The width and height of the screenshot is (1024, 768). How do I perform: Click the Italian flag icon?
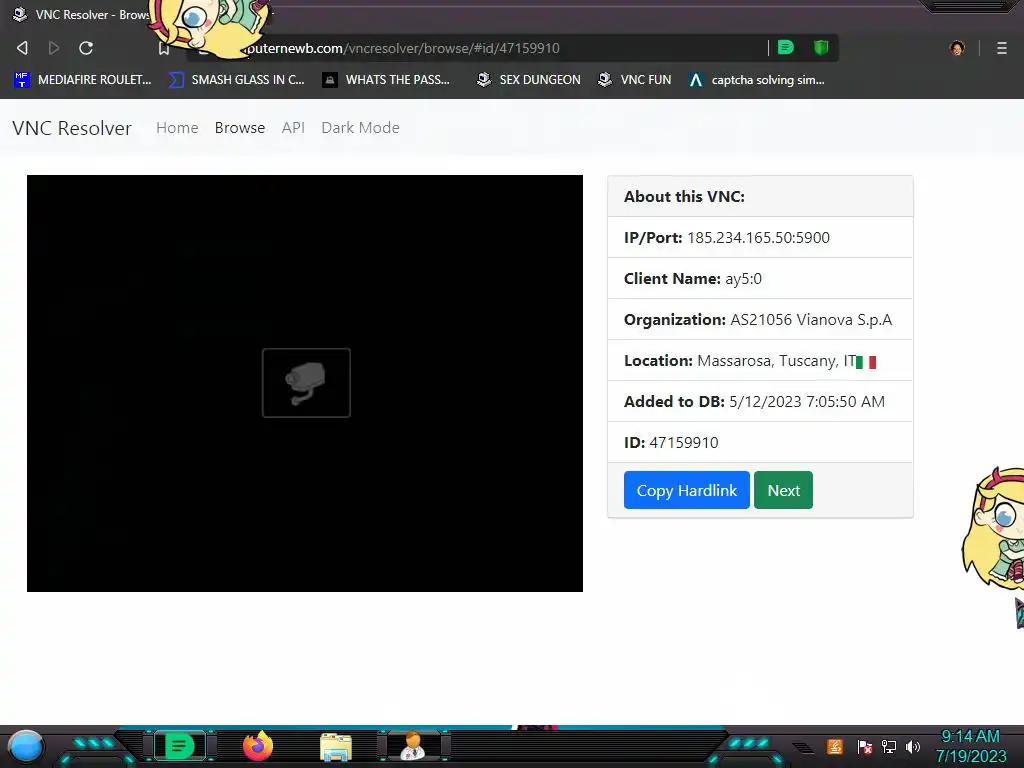866,362
